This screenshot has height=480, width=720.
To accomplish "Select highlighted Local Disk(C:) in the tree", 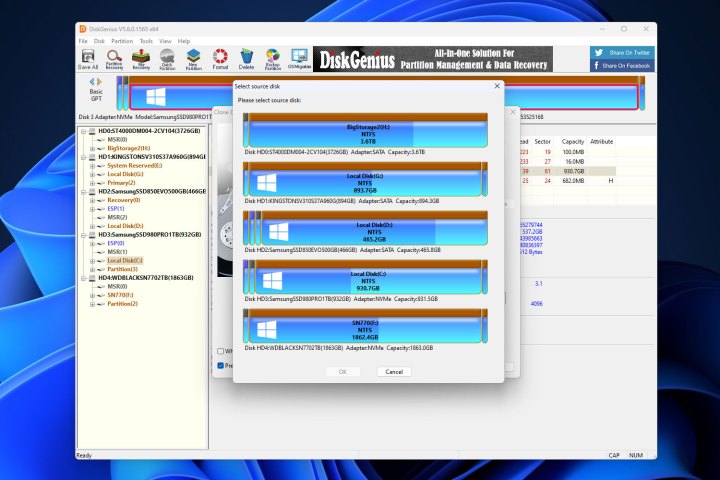I will pos(125,260).
